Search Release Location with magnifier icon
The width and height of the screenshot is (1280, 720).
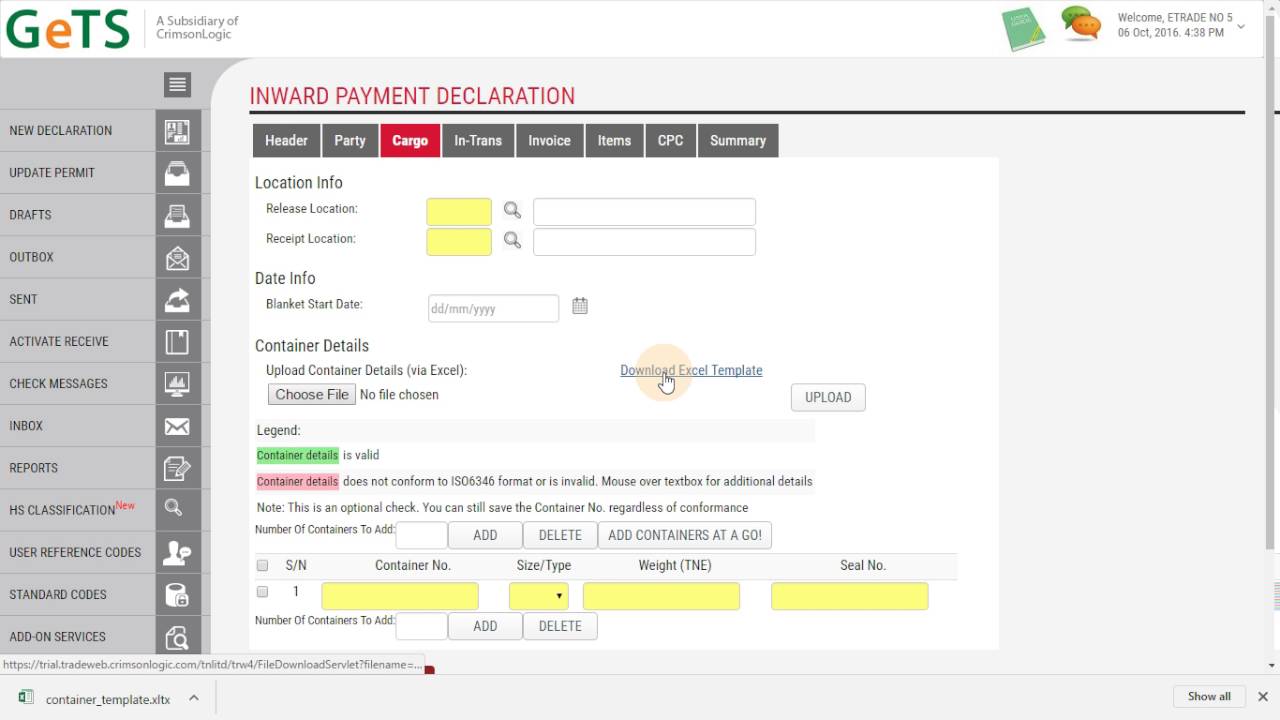coord(512,210)
